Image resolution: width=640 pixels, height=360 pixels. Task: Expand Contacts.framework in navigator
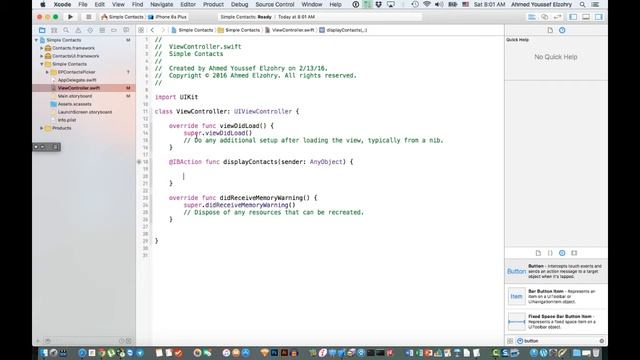pos(42,48)
